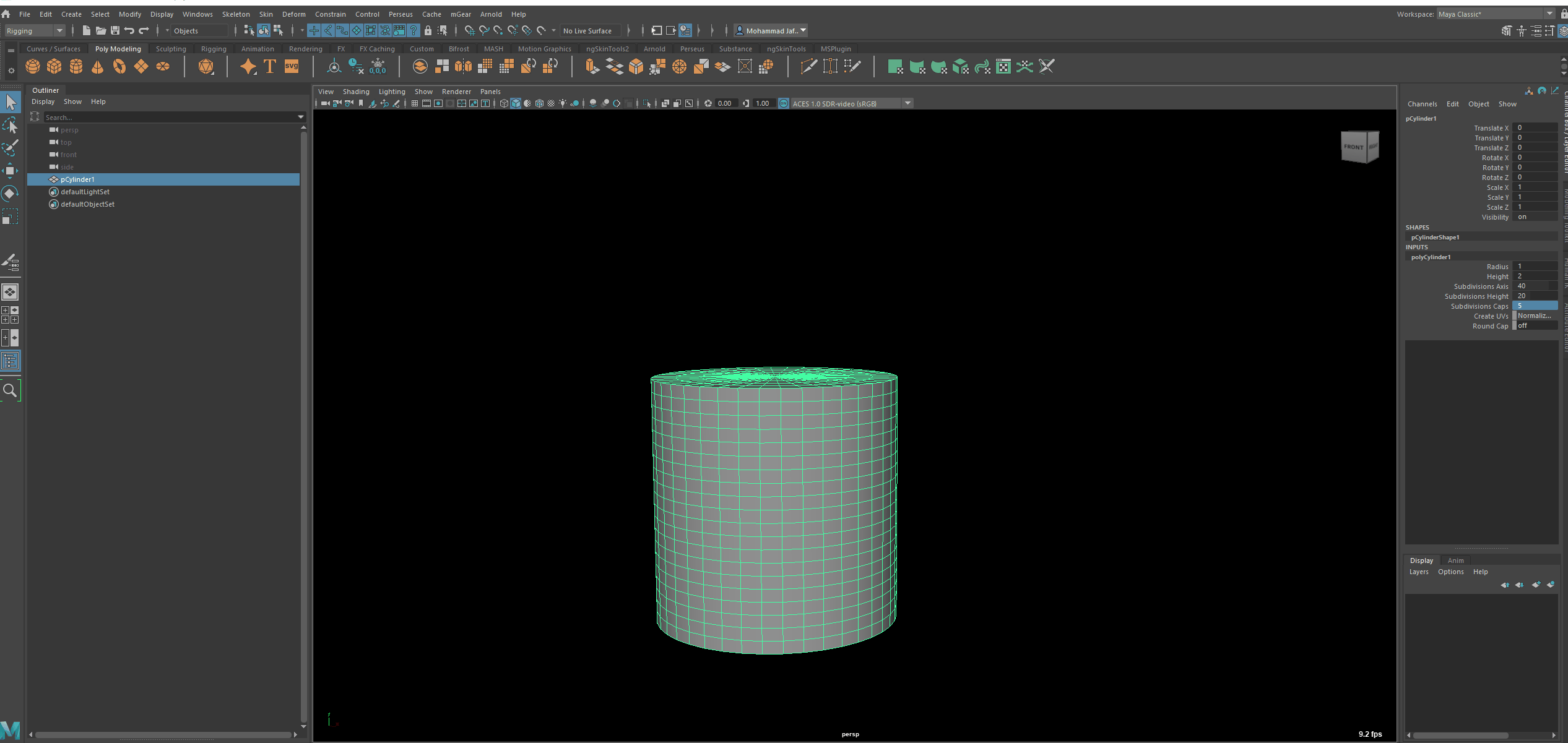Create polygon text with the T icon
The width and height of the screenshot is (1568, 743).
(x=270, y=66)
